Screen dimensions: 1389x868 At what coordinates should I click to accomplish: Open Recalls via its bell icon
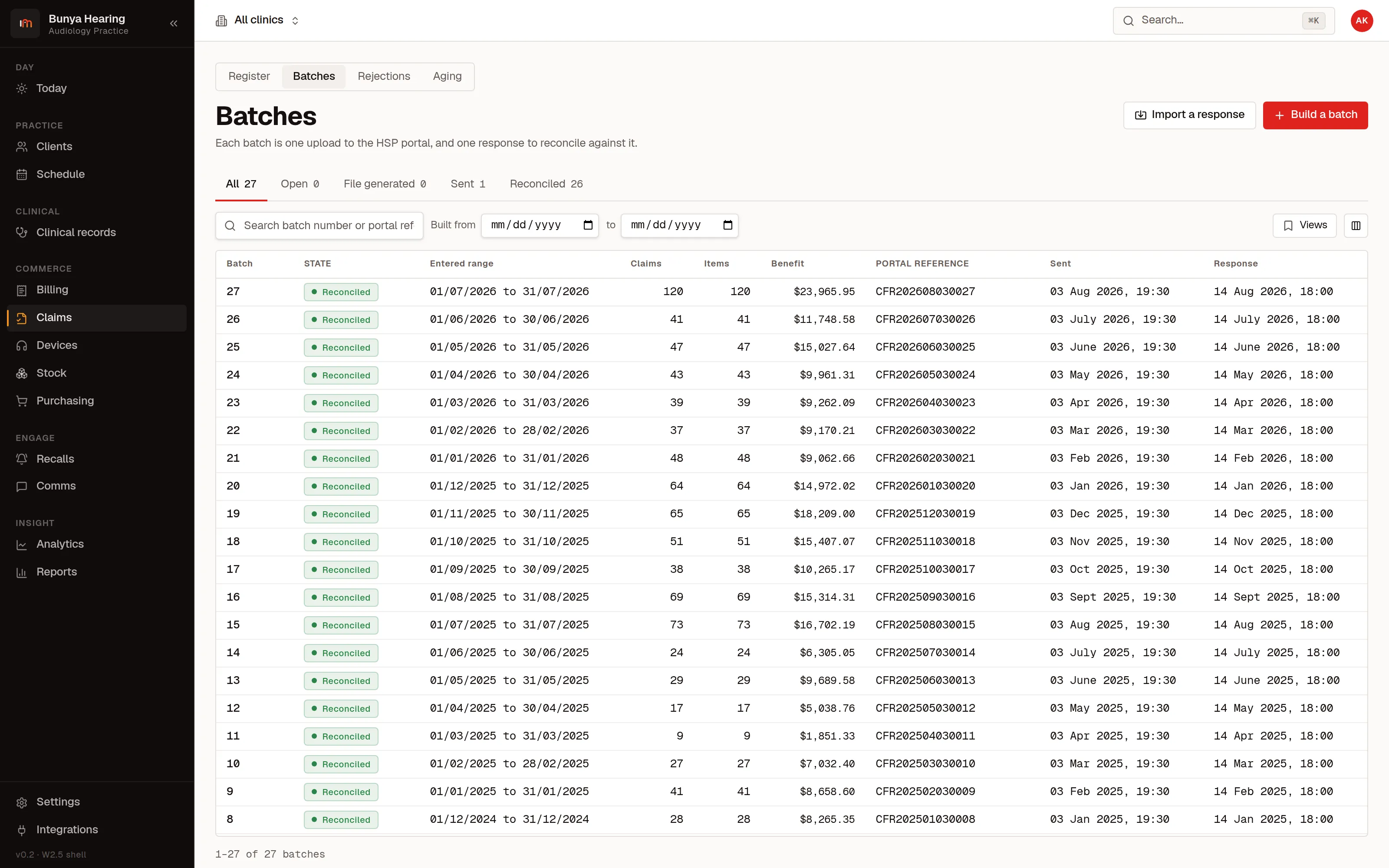pos(22,459)
